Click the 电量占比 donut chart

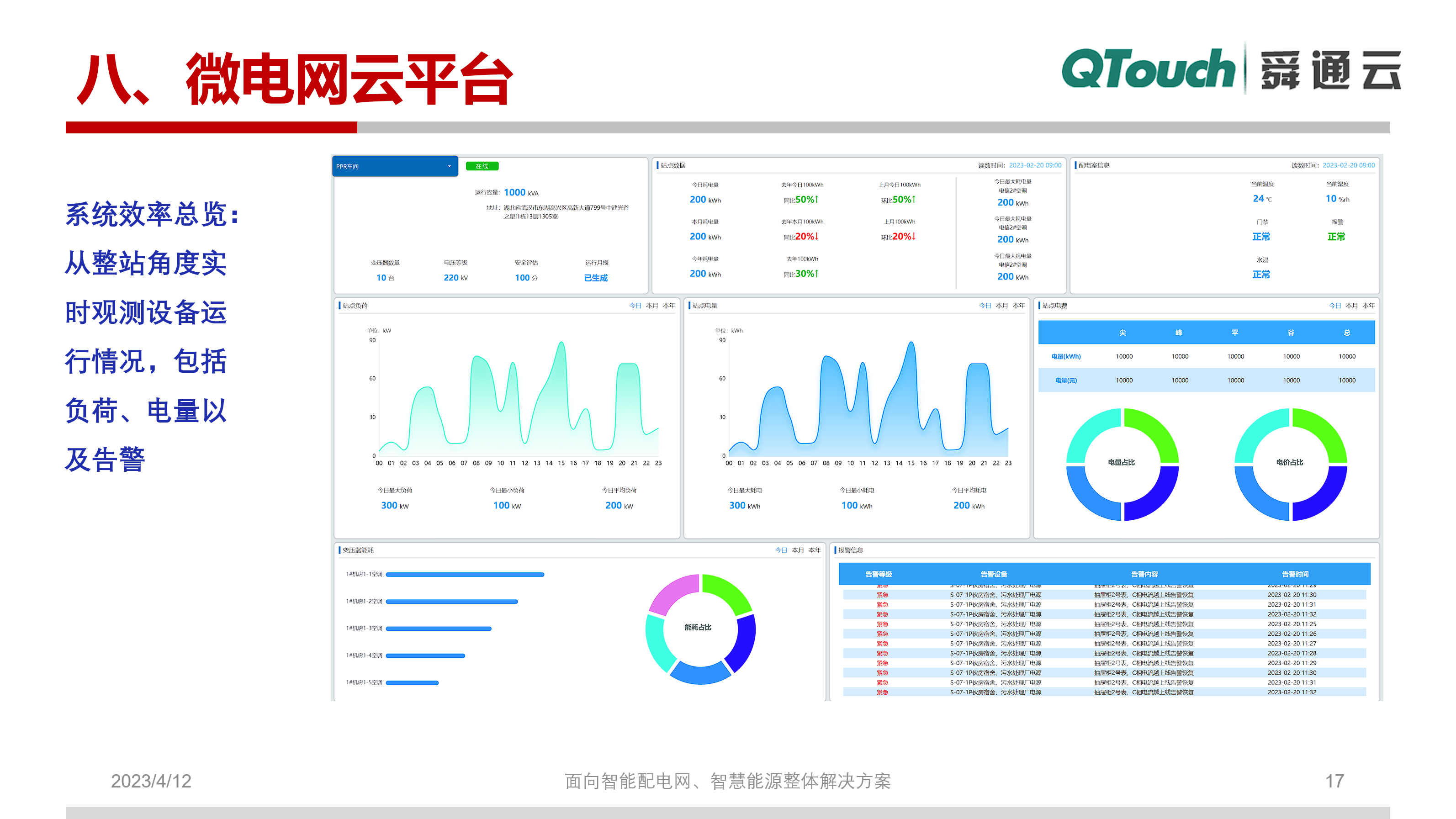coord(1122,462)
